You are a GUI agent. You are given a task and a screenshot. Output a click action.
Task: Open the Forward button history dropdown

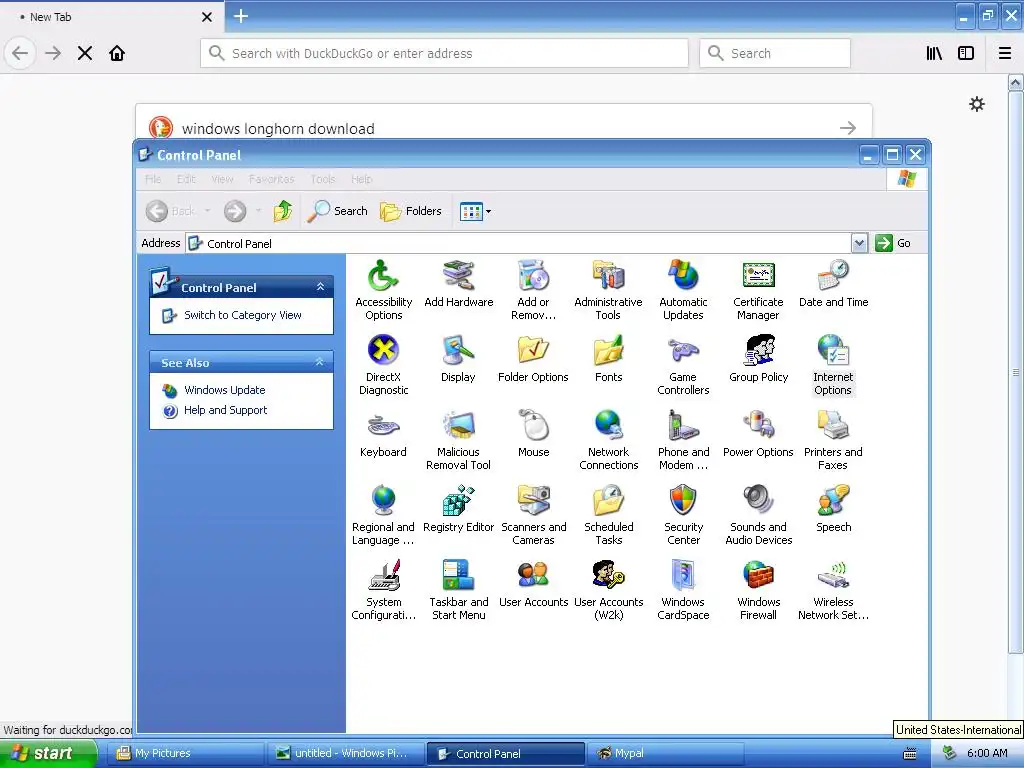click(x=259, y=210)
